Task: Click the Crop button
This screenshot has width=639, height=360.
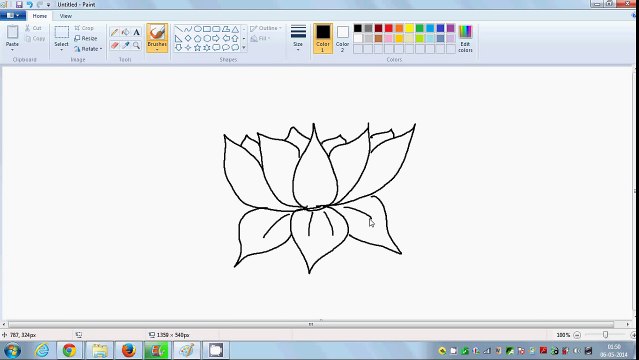Action: [84, 28]
